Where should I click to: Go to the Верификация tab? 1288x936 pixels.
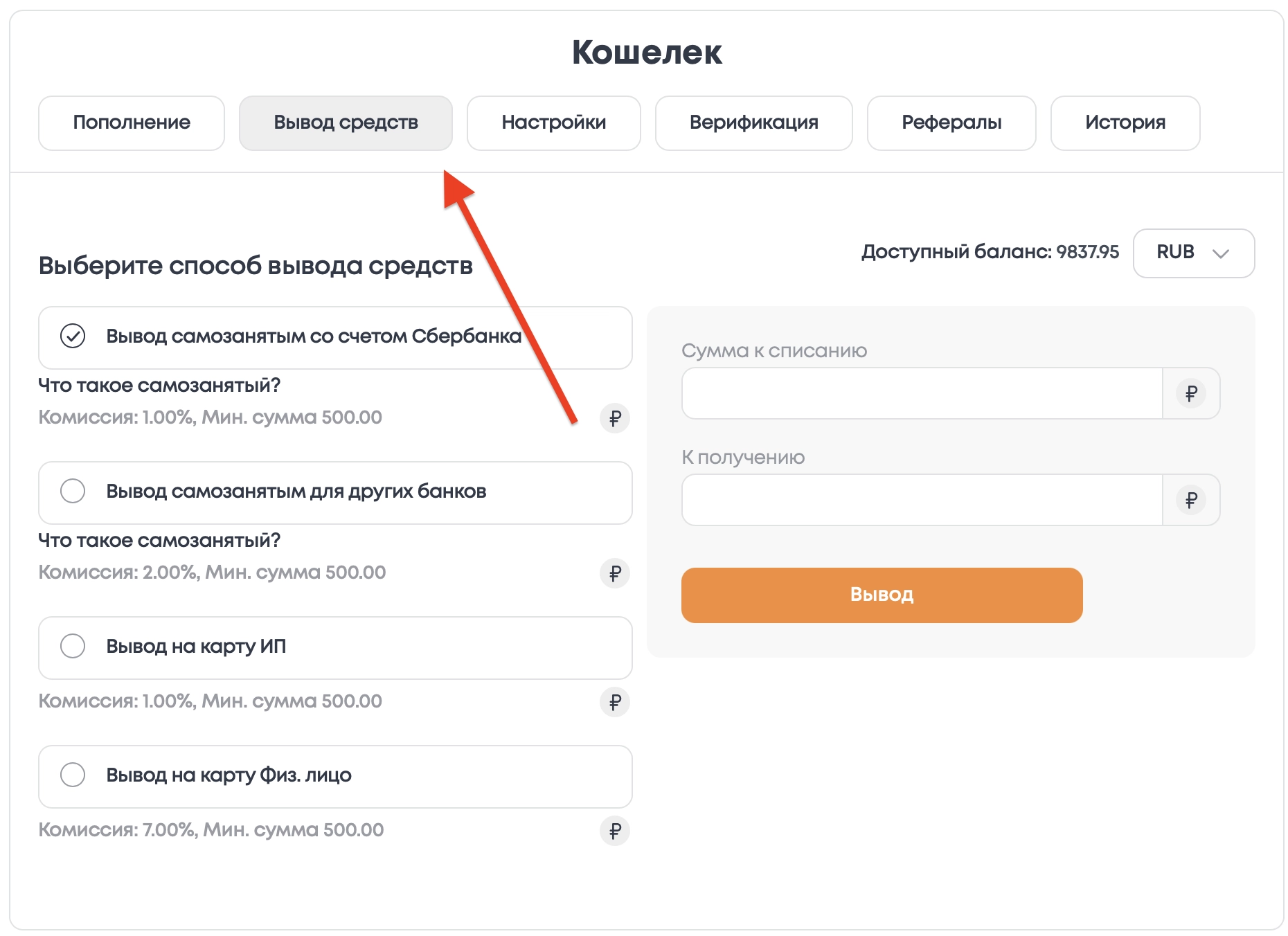coord(753,123)
